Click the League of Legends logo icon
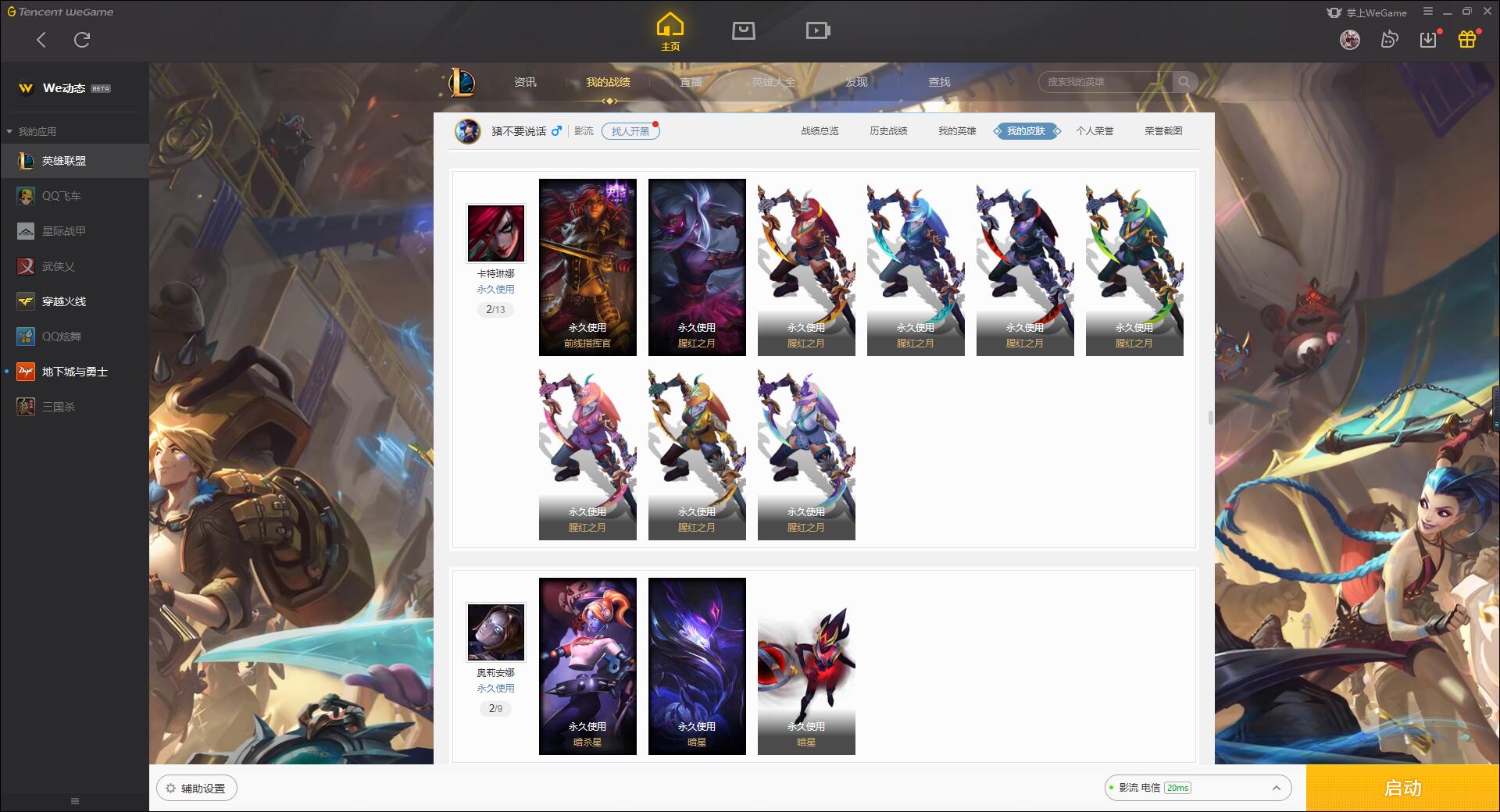Viewport: 1500px width, 812px height. [462, 82]
